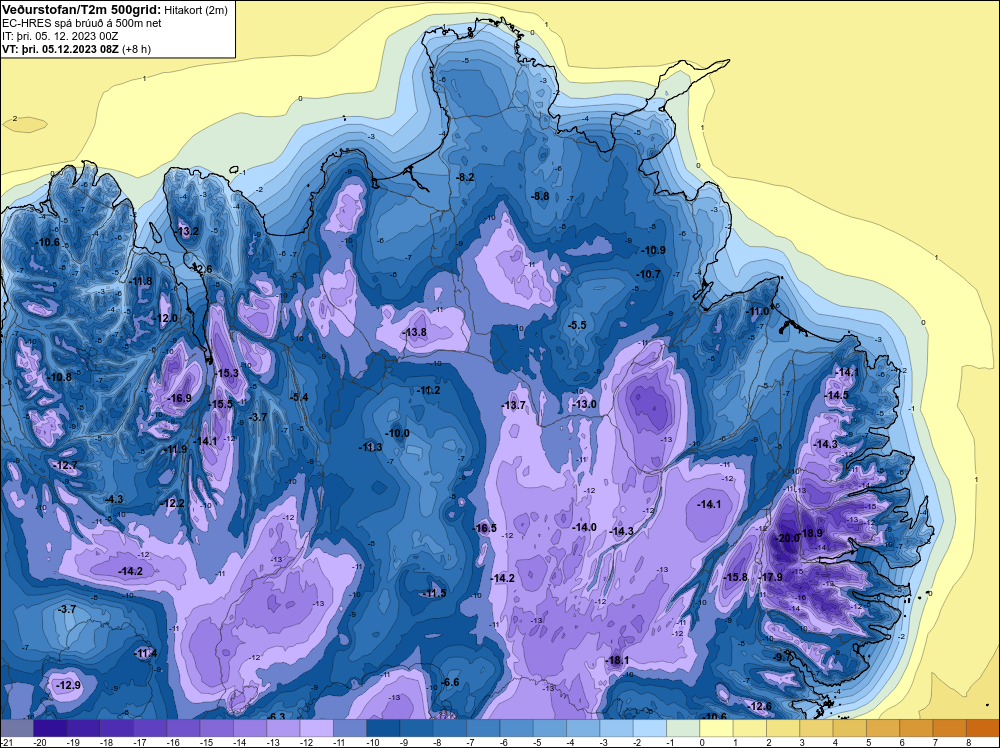Click the -12.0 temperature label
The image size is (1000, 748).
(x=166, y=318)
